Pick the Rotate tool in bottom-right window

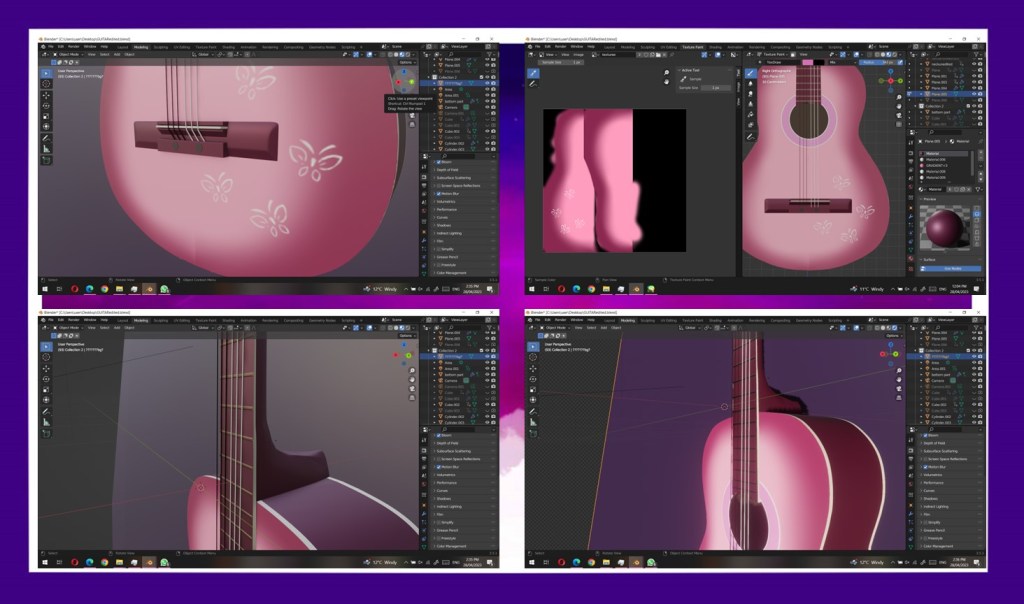532,381
